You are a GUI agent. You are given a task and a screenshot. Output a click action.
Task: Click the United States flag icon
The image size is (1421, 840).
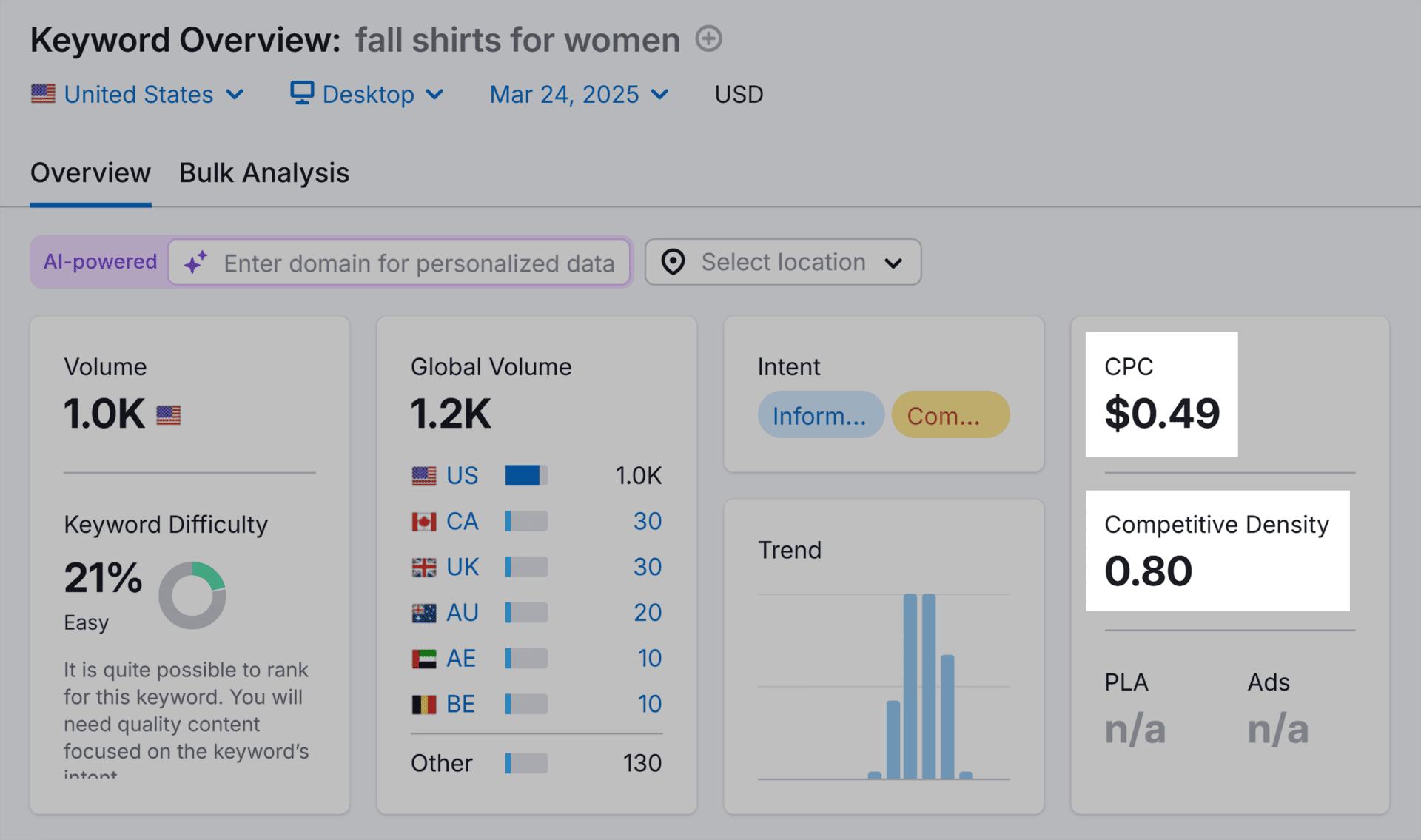point(43,94)
